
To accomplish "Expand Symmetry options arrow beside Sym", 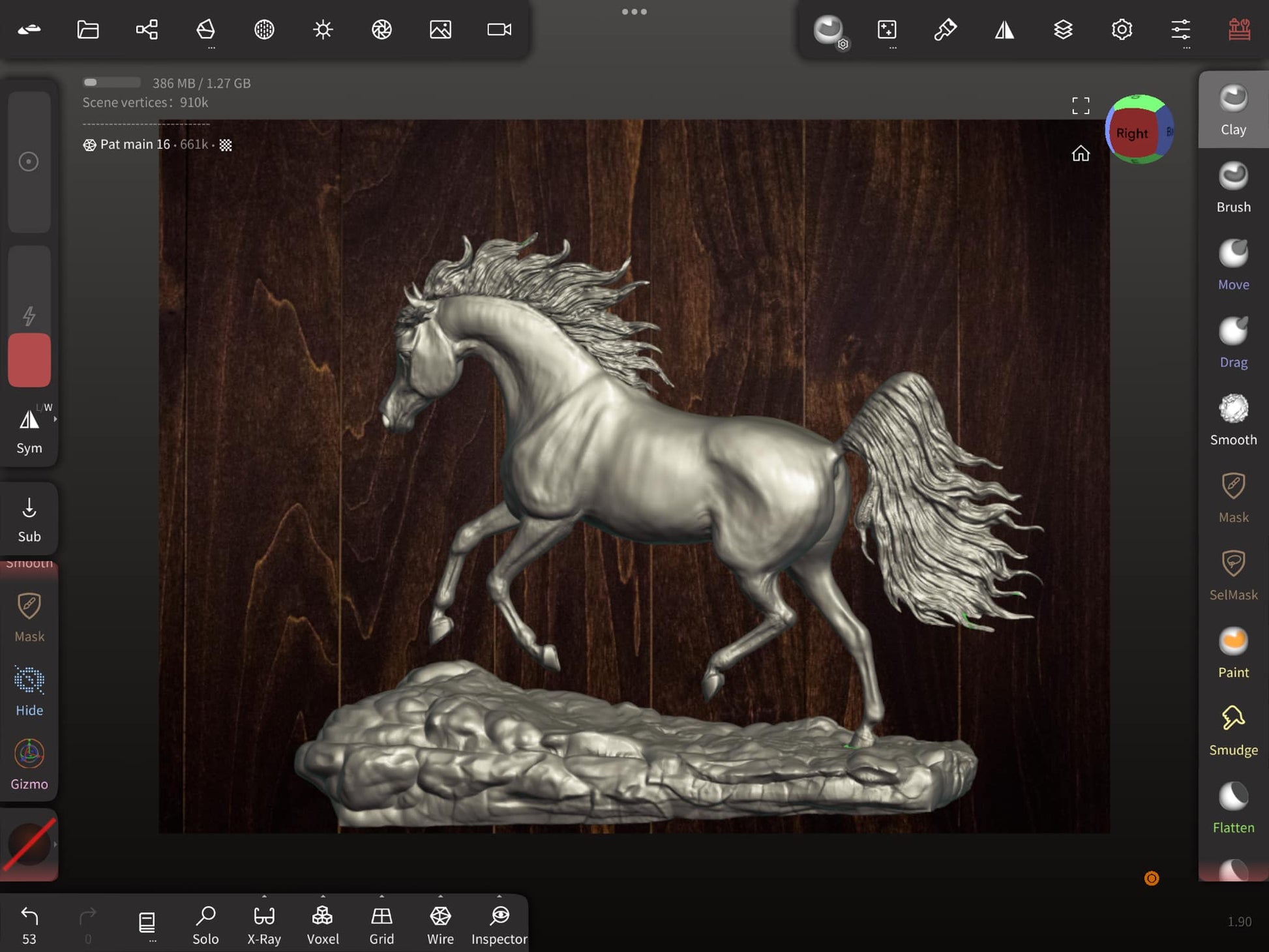I will [x=55, y=419].
